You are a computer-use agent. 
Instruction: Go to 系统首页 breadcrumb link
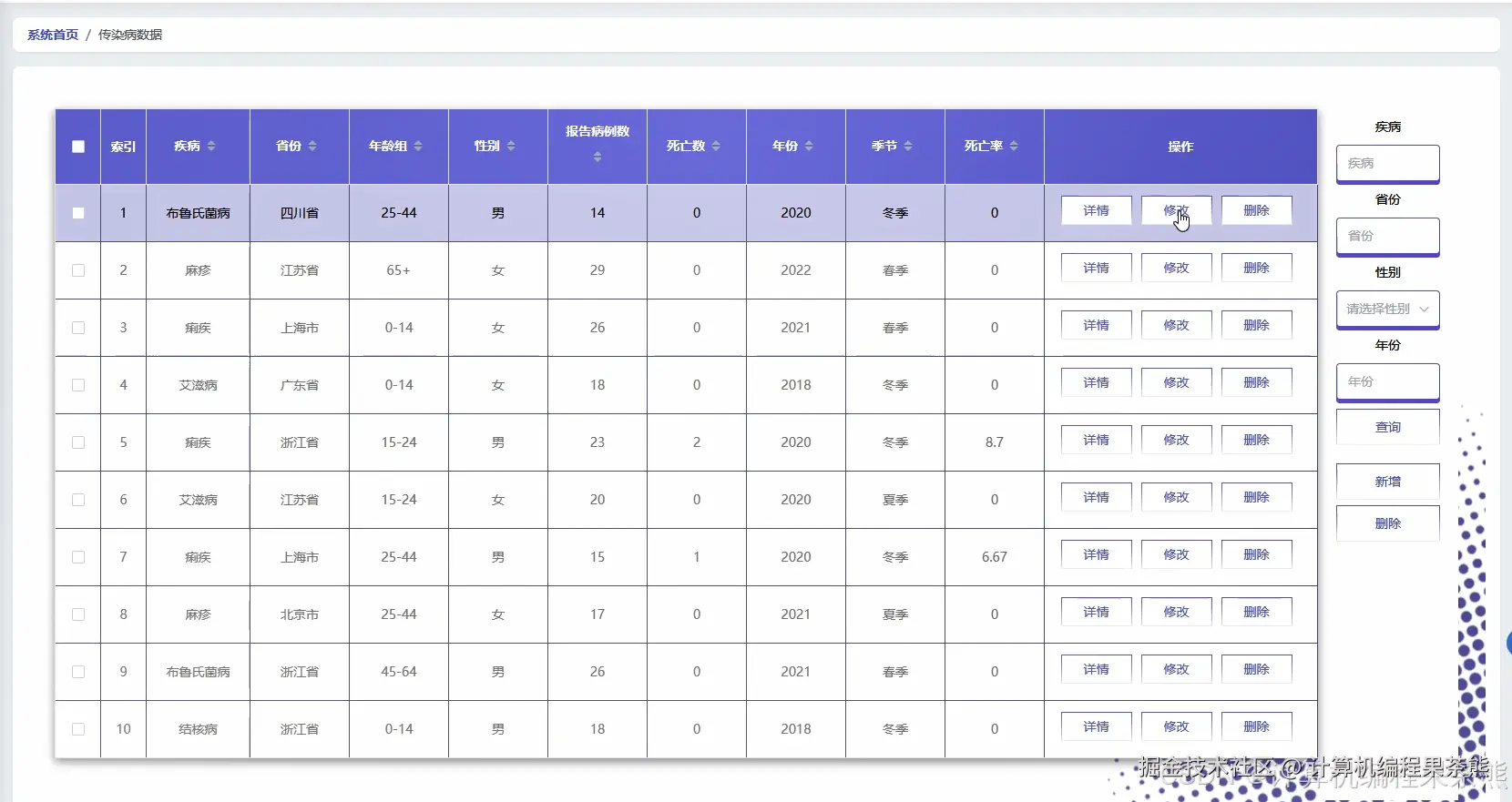tap(53, 35)
